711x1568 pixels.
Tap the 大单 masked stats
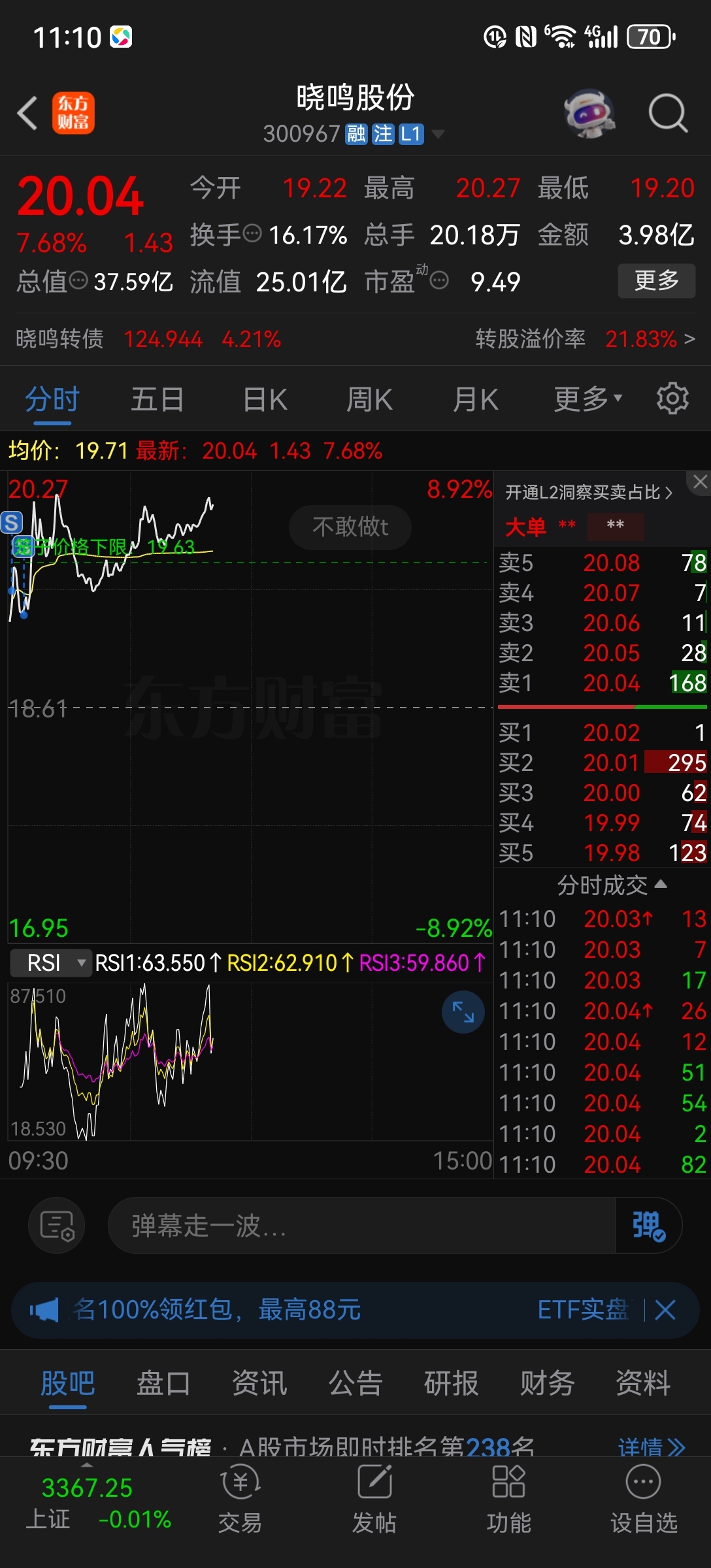[x=575, y=526]
